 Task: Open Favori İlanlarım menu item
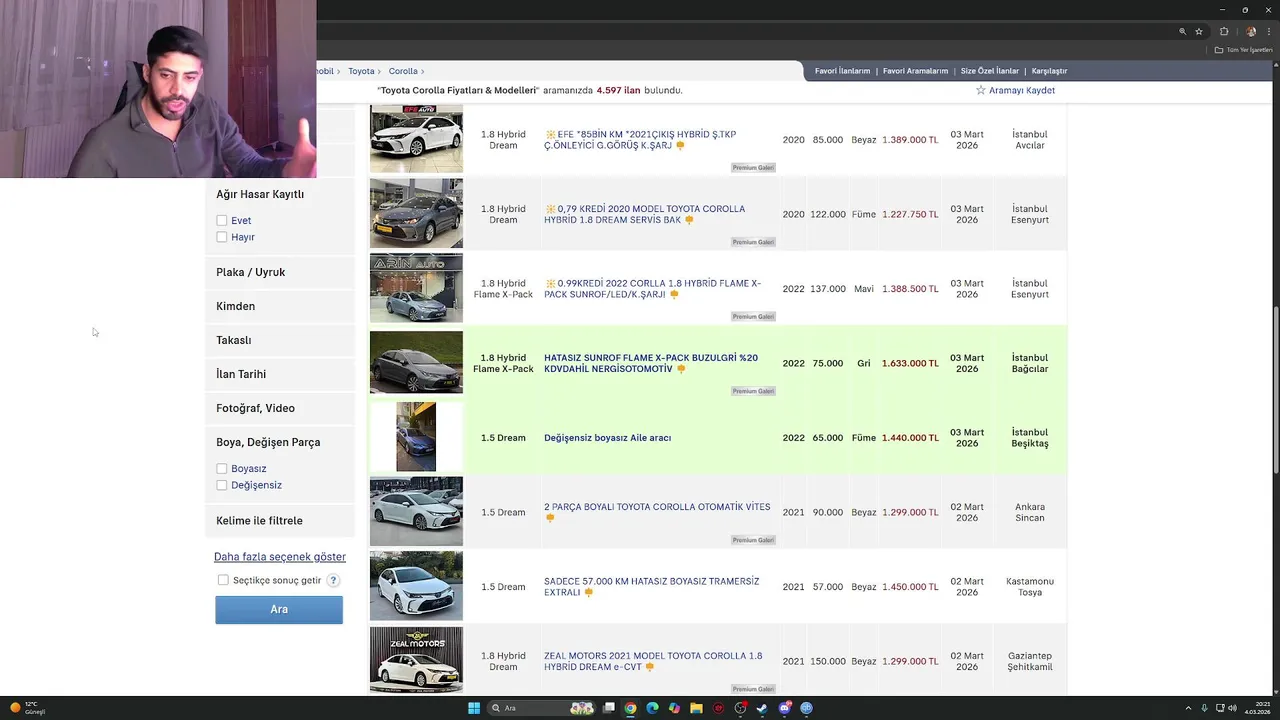(842, 71)
